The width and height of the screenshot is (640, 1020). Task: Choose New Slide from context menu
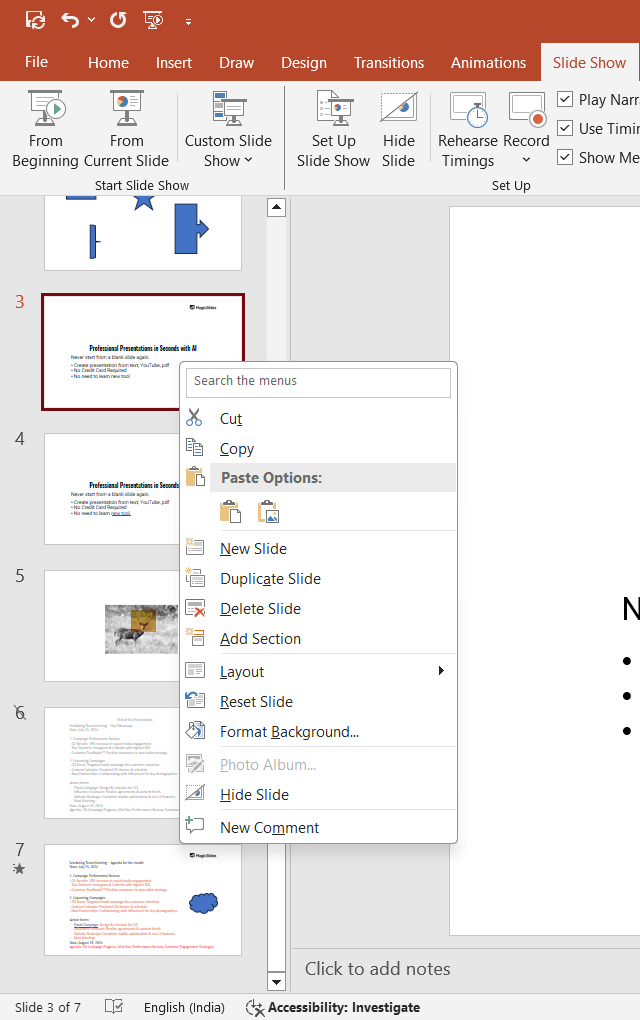click(318, 548)
